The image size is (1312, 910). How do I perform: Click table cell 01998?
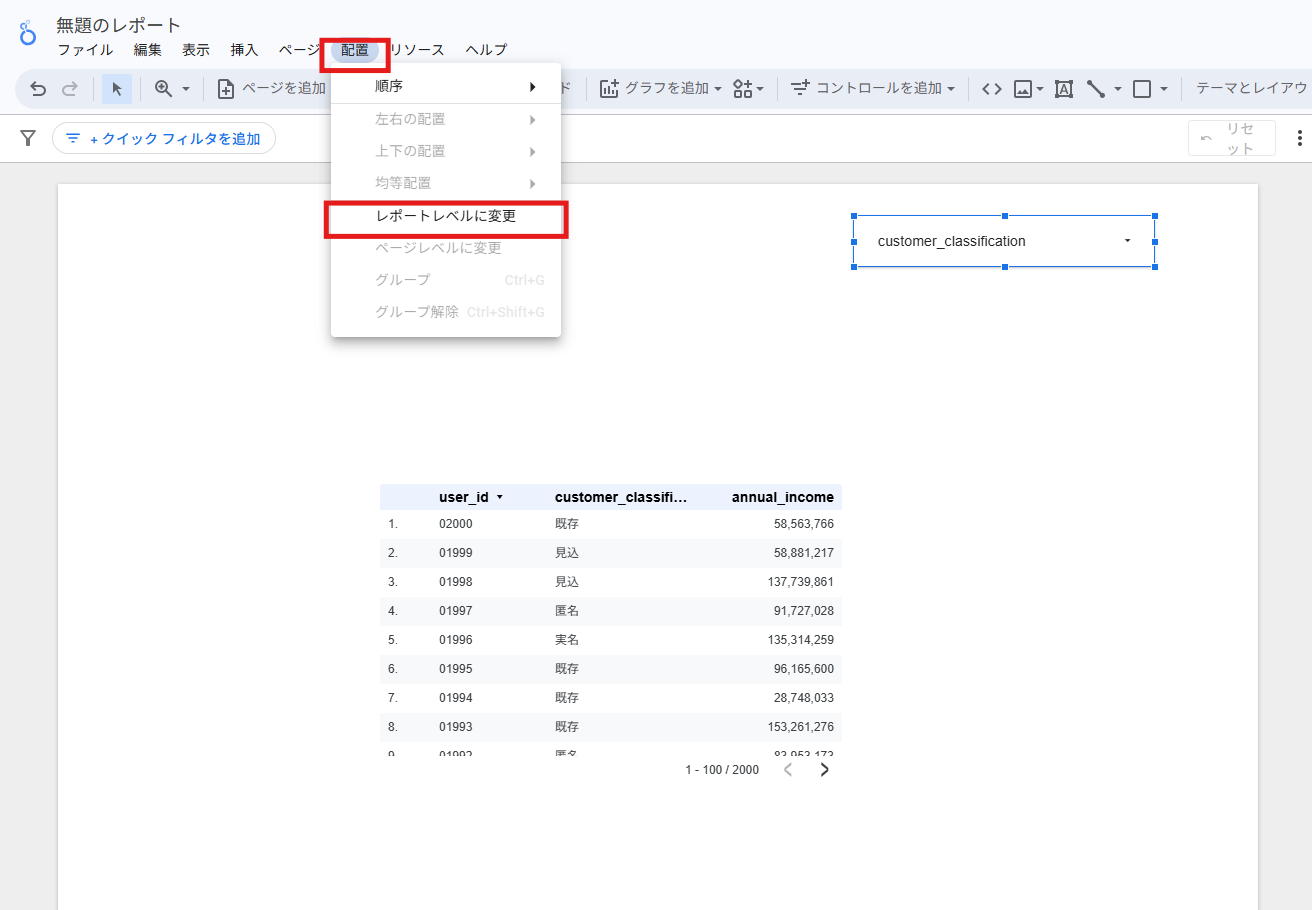pos(455,582)
